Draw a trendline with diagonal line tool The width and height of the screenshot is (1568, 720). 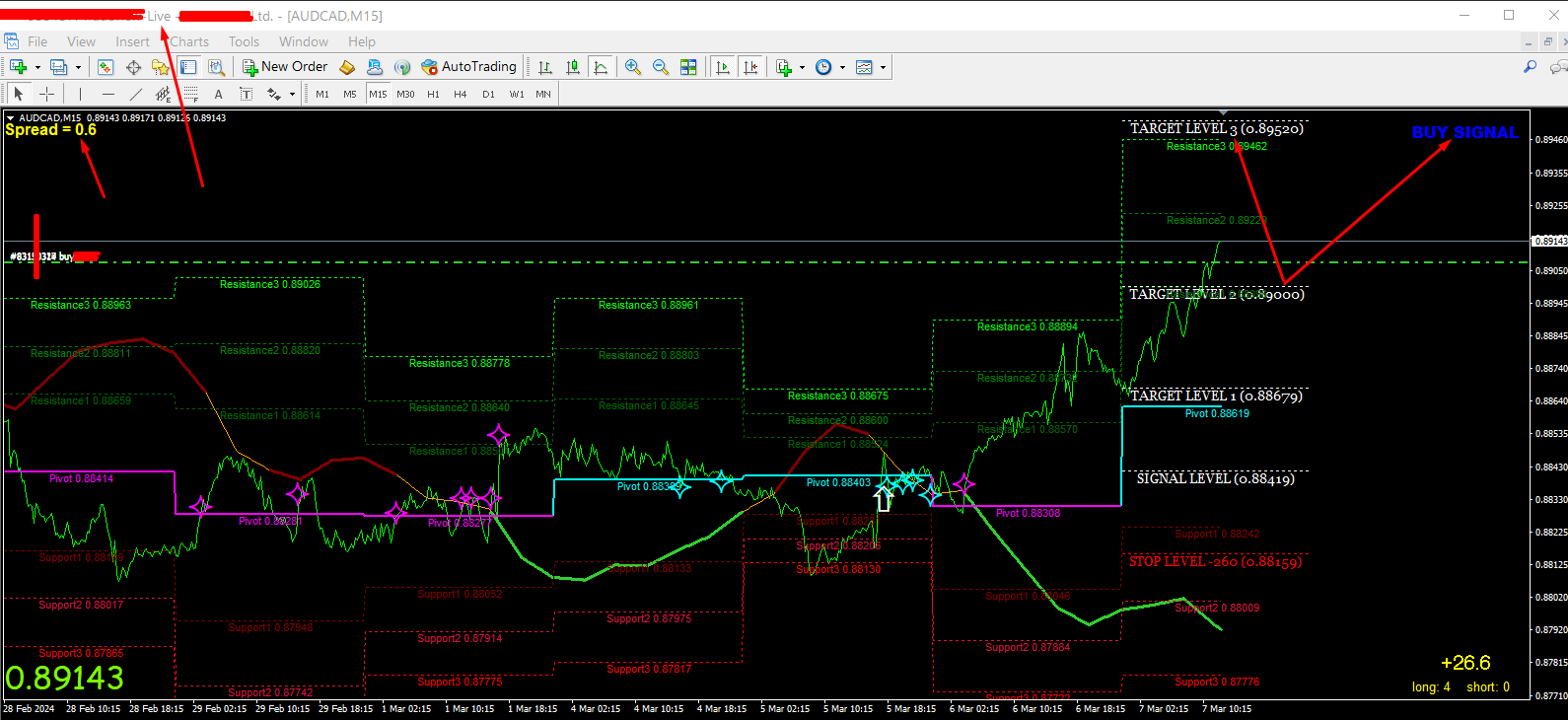pyautogui.click(x=136, y=94)
